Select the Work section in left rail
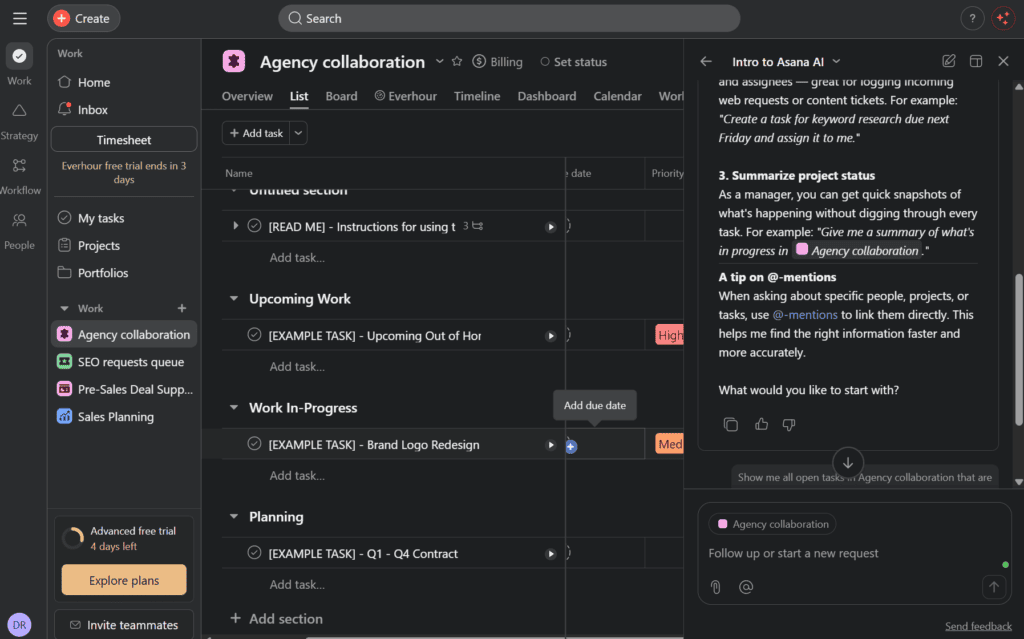 click(20, 65)
